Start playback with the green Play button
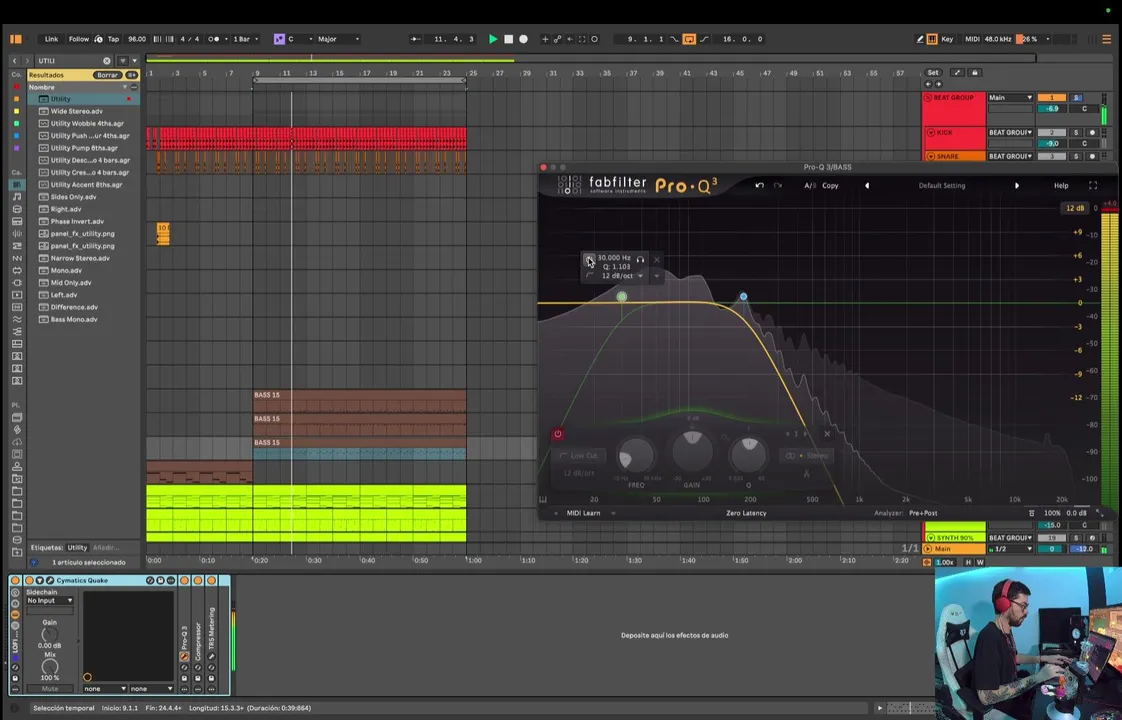Screen dimensions: 1122x720 pos(492,39)
